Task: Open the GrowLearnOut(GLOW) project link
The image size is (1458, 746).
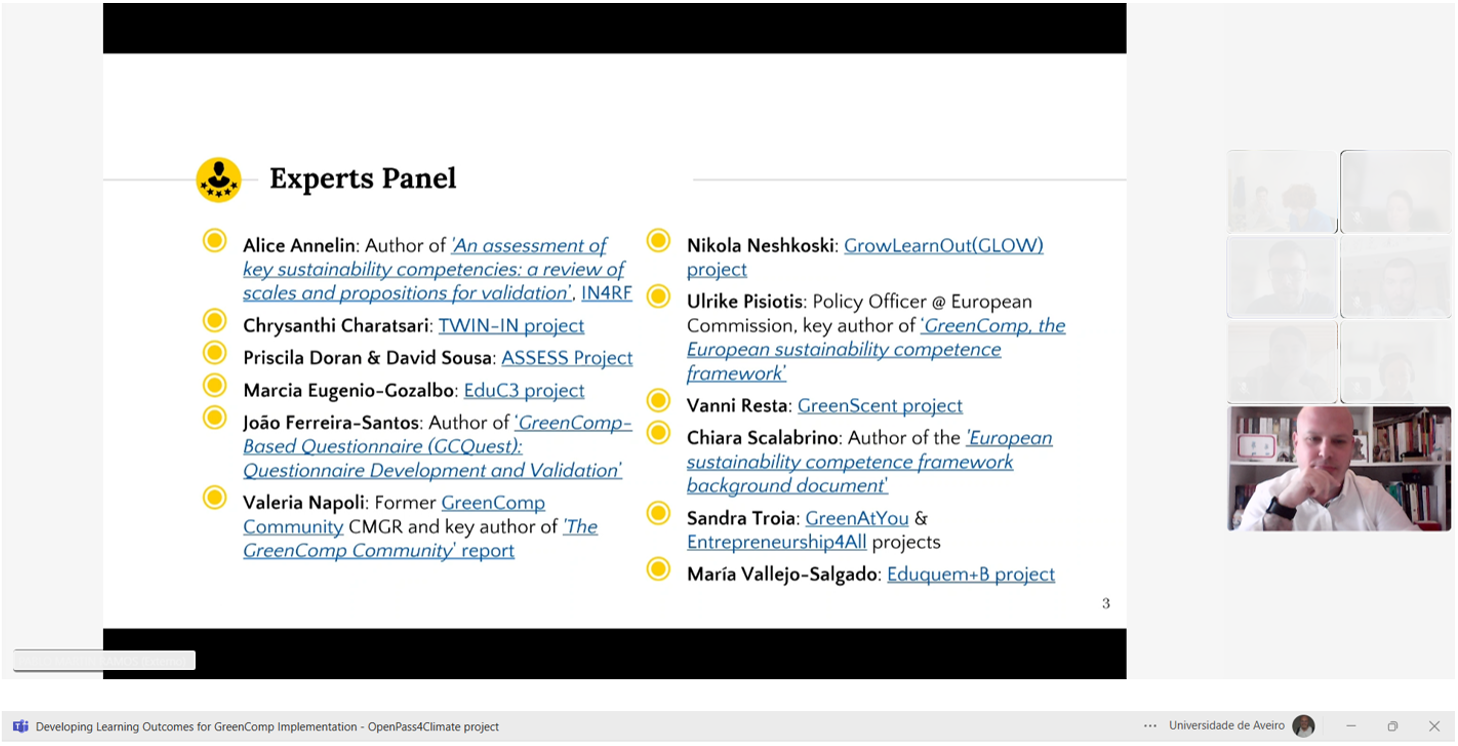Action: coord(865,257)
